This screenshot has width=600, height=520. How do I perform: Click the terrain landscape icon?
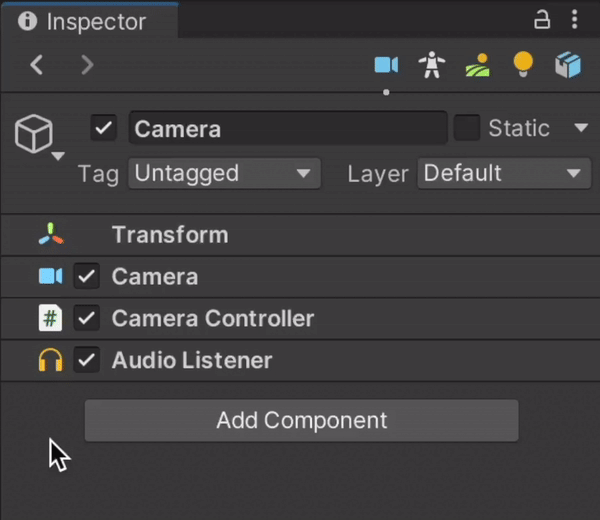[478, 66]
